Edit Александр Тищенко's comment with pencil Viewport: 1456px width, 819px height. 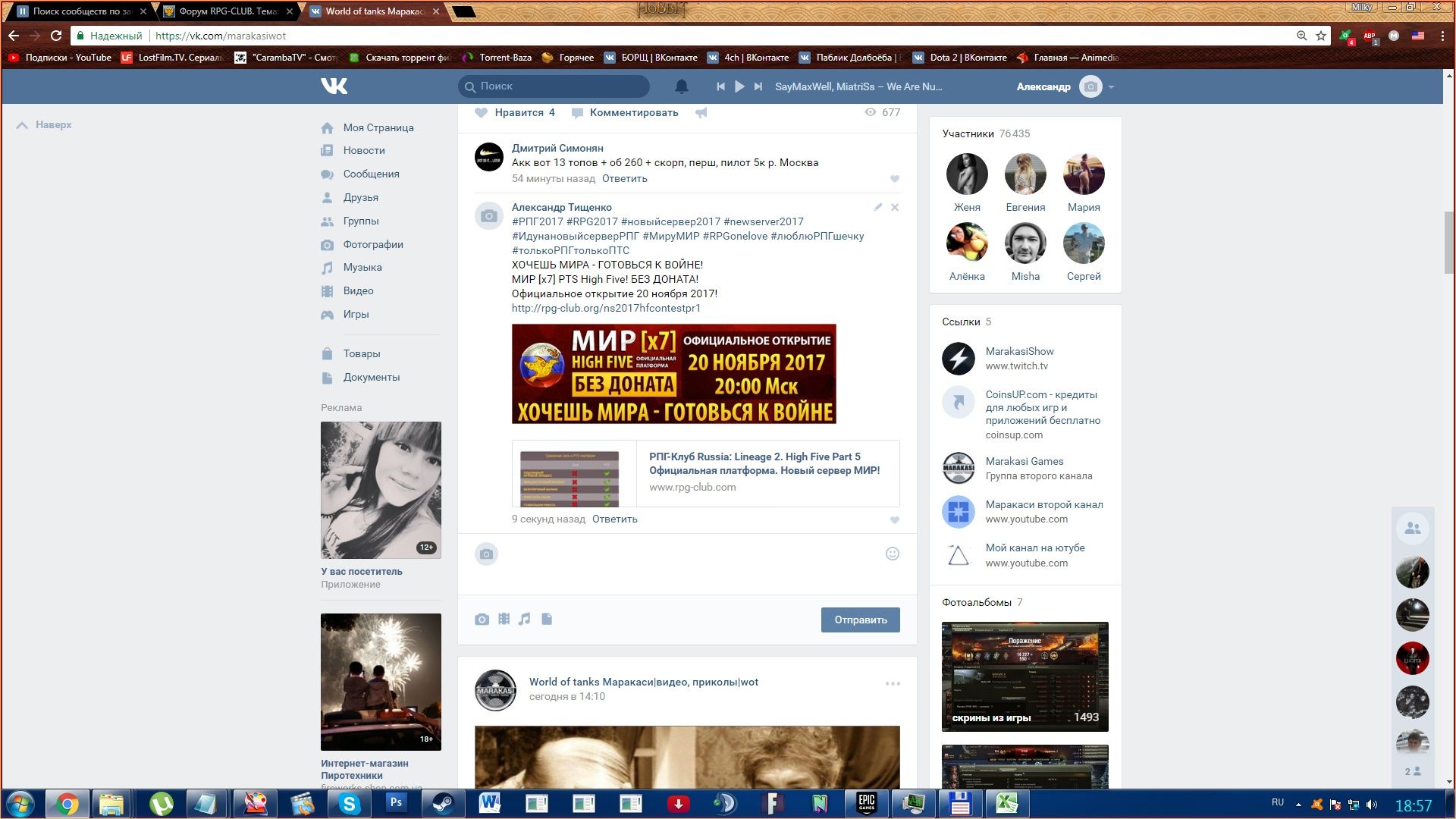click(878, 206)
